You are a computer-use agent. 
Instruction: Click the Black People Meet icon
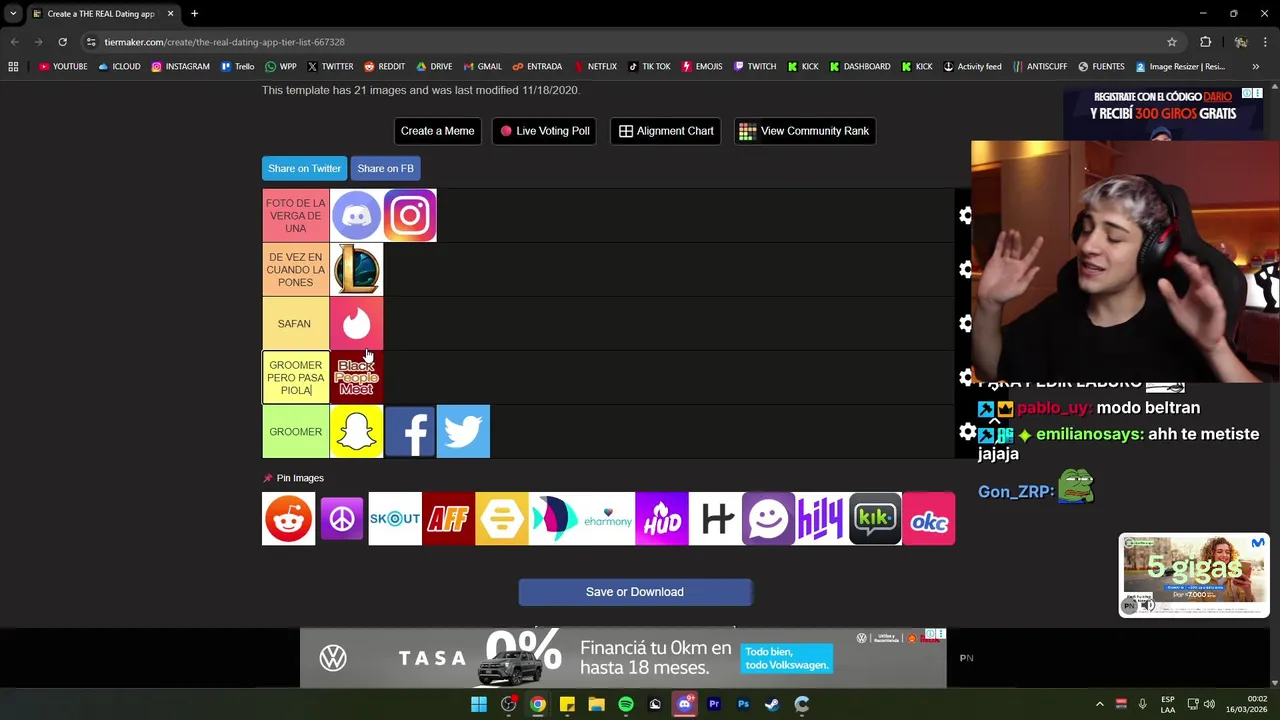[x=356, y=377]
